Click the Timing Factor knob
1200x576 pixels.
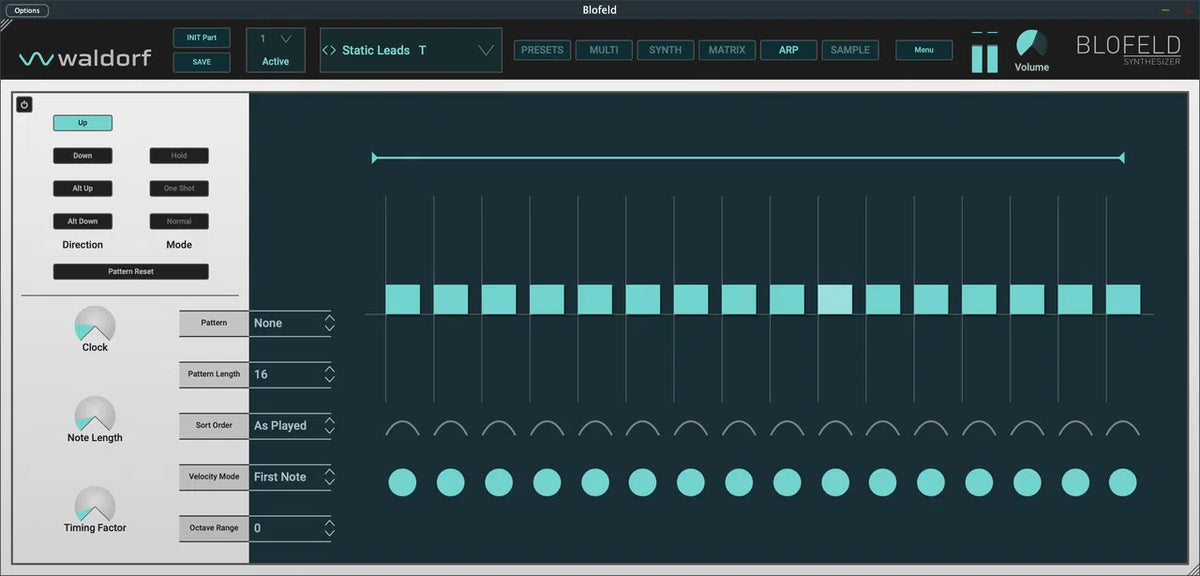[95, 505]
